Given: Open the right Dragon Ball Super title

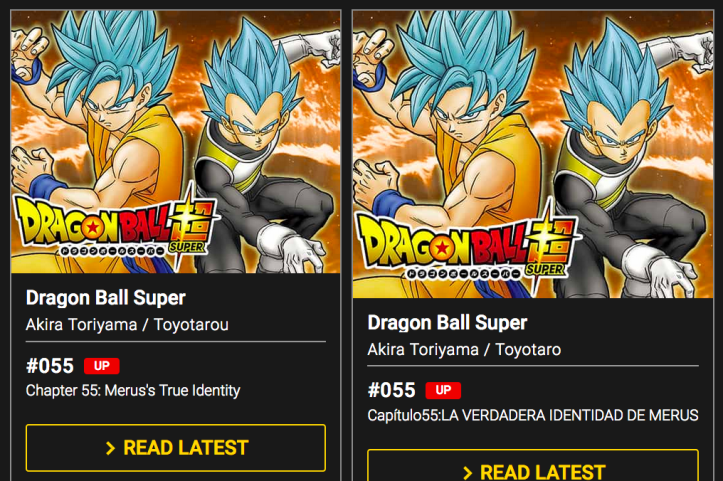Looking at the screenshot, I should click(447, 322).
